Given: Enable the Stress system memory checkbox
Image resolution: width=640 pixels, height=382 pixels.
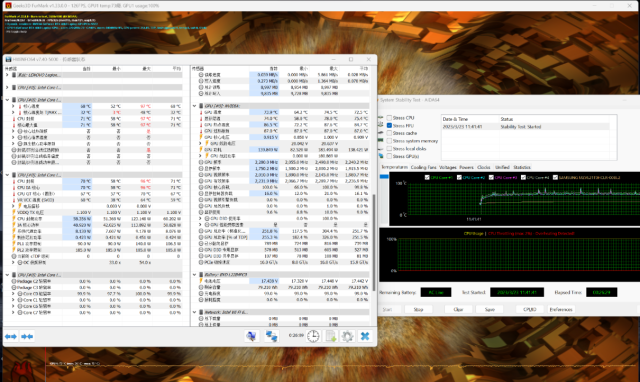Looking at the screenshot, I should point(389,141).
